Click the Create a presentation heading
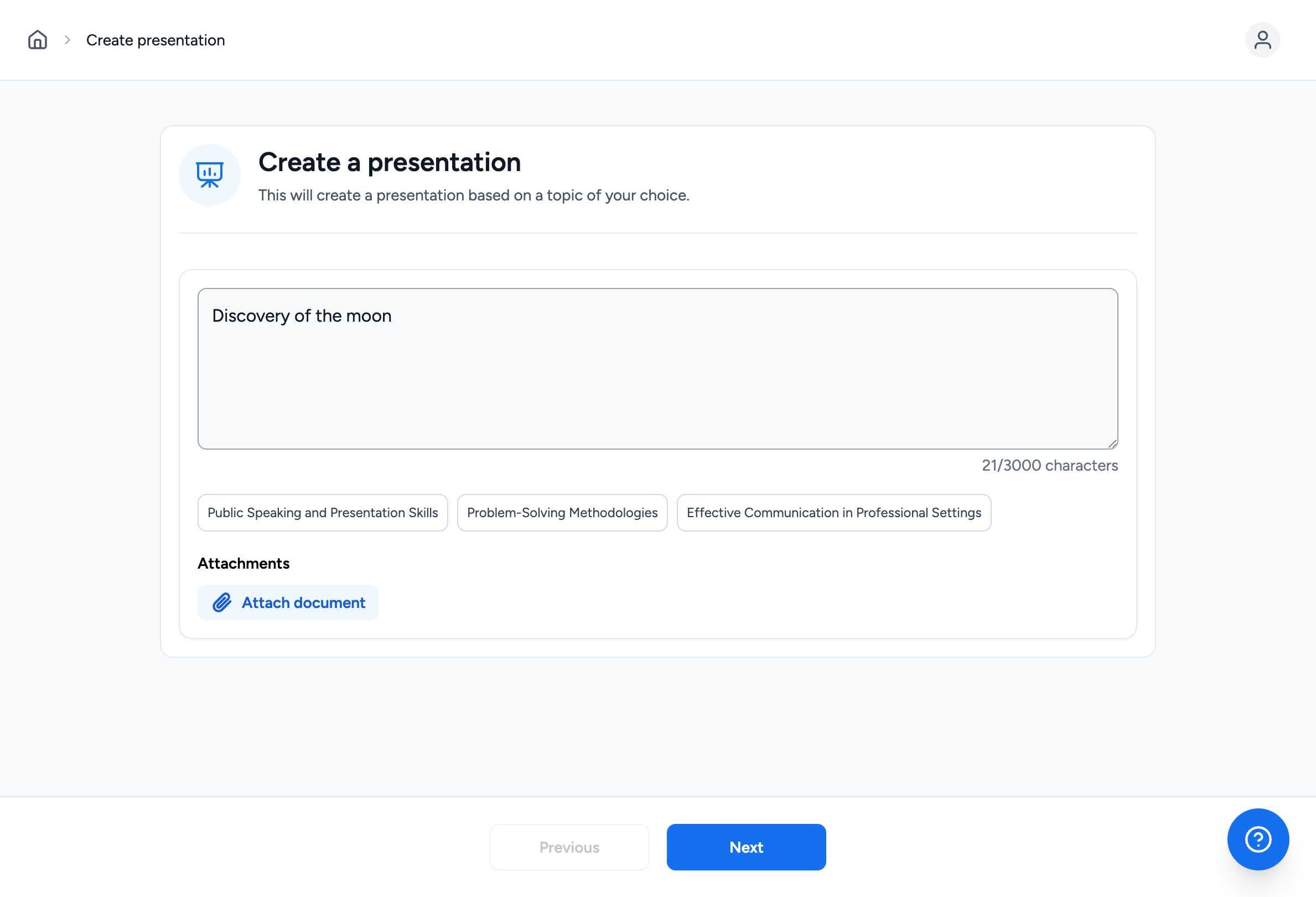Image resolution: width=1316 pixels, height=897 pixels. 390,163
